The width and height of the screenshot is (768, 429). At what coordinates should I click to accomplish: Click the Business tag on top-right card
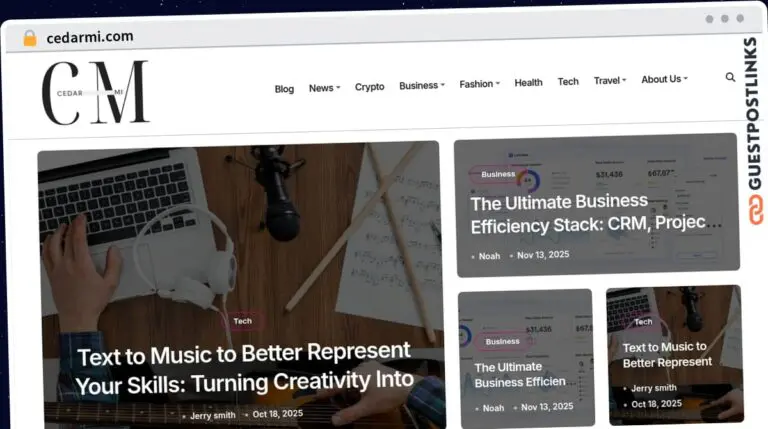[498, 174]
